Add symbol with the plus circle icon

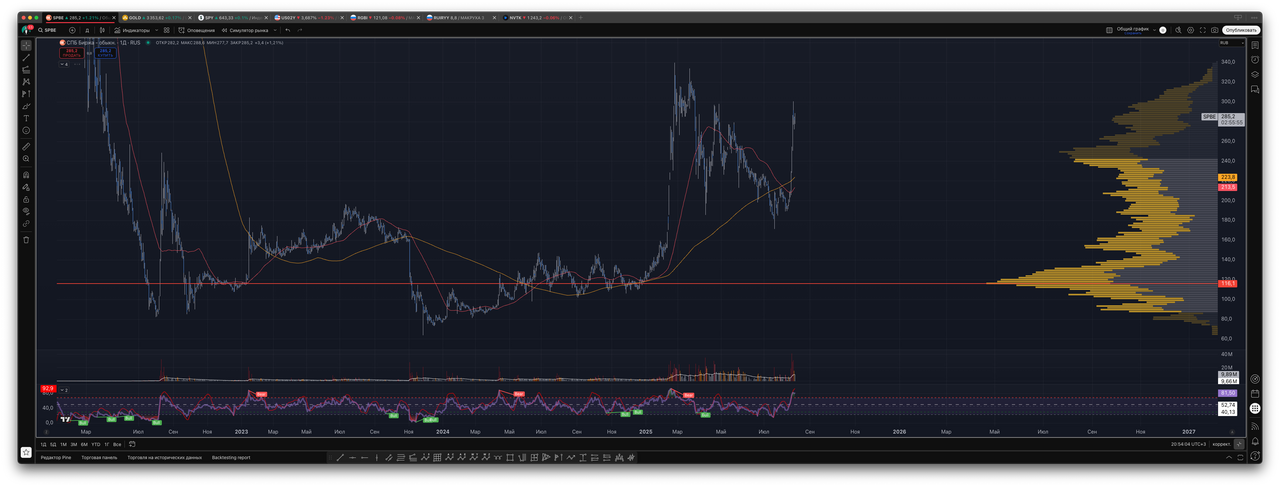tap(72, 30)
